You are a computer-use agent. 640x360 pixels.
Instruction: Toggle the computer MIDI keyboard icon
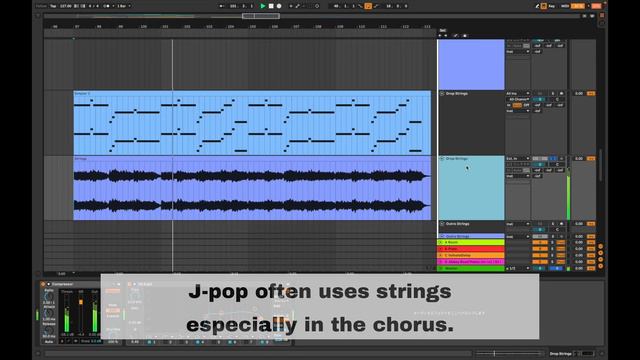point(544,6)
